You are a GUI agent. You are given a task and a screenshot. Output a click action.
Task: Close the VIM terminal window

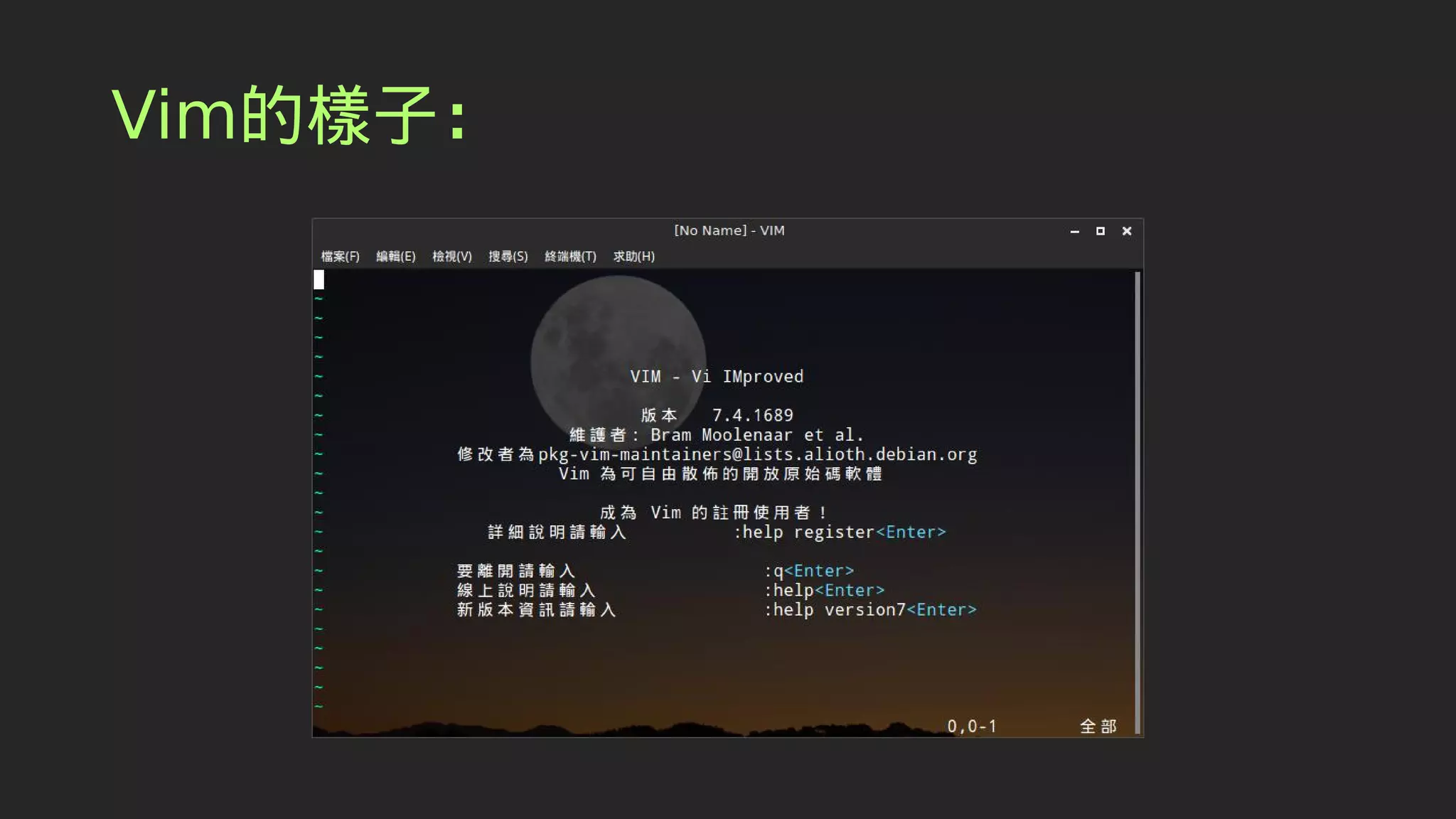(x=1126, y=231)
